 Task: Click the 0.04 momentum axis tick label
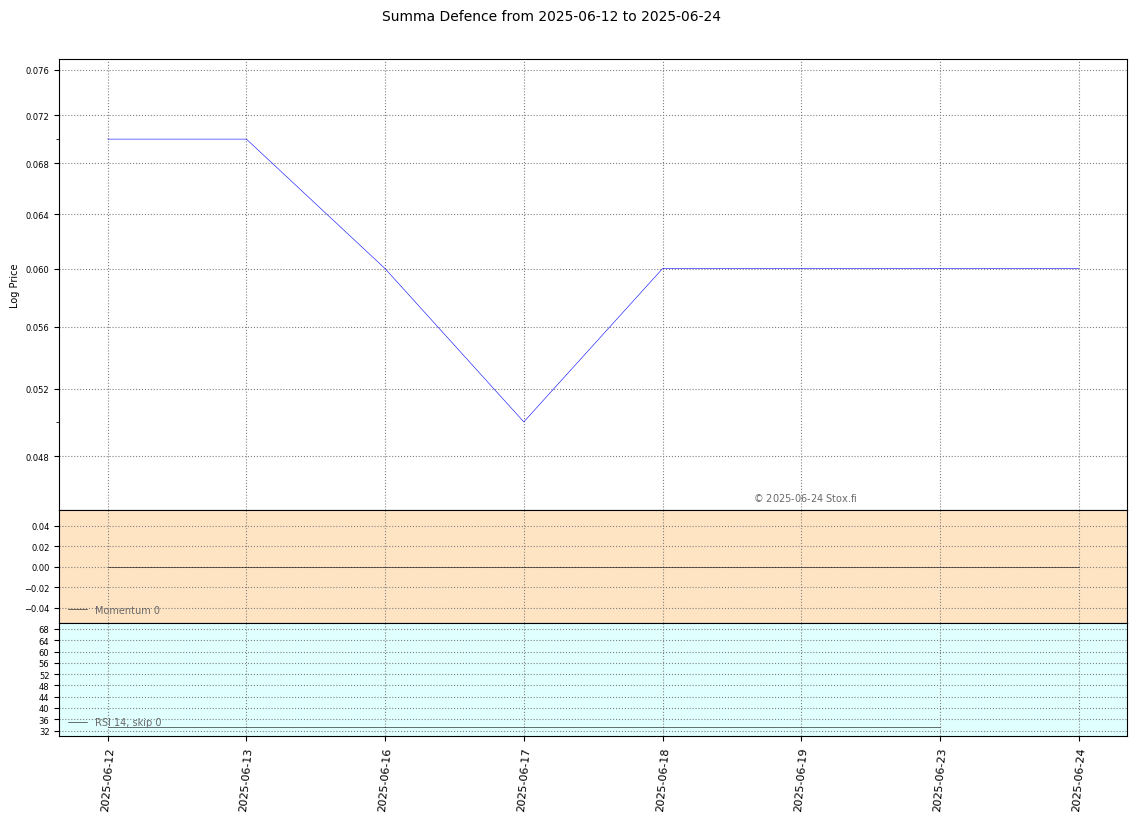click(41, 527)
